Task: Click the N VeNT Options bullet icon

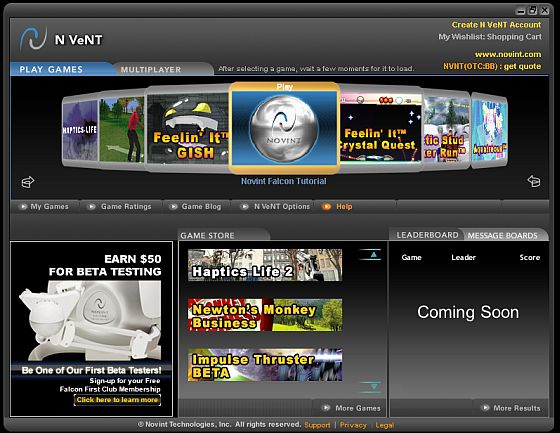Action: pos(245,206)
